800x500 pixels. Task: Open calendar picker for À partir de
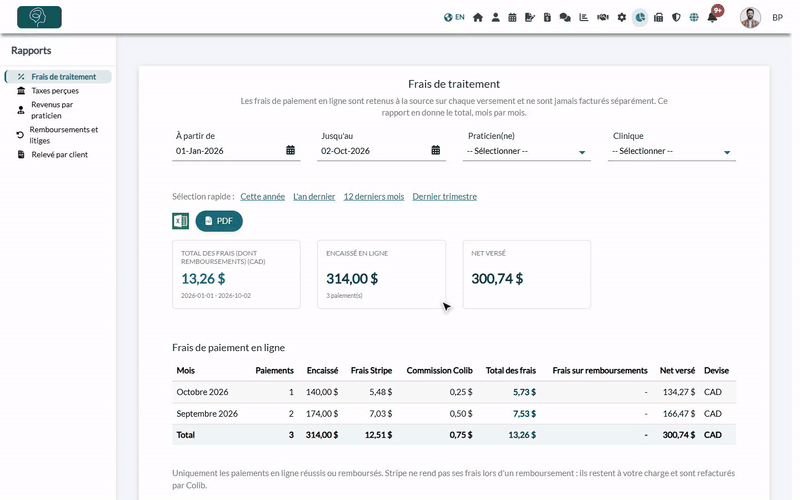(290, 150)
